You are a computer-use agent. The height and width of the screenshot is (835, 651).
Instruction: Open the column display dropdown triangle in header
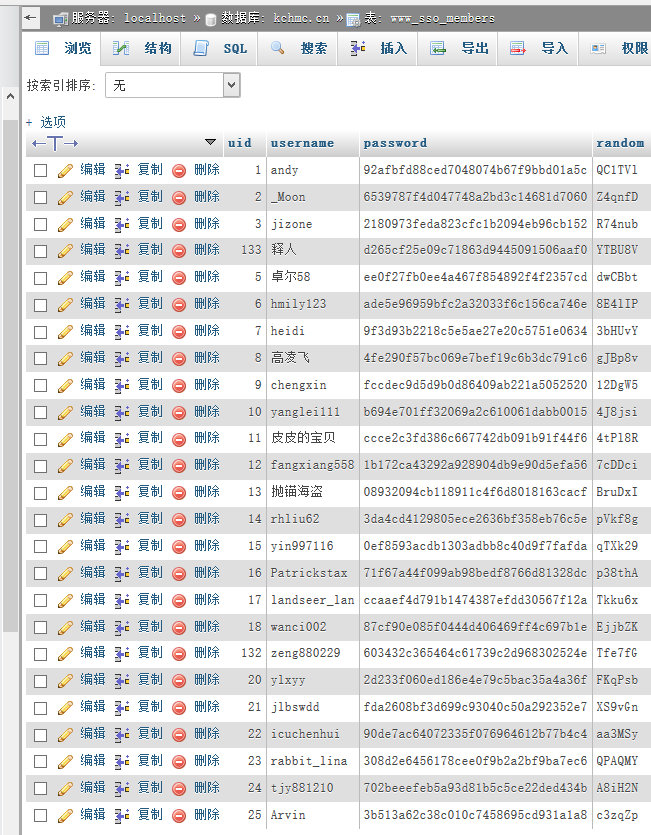210,143
